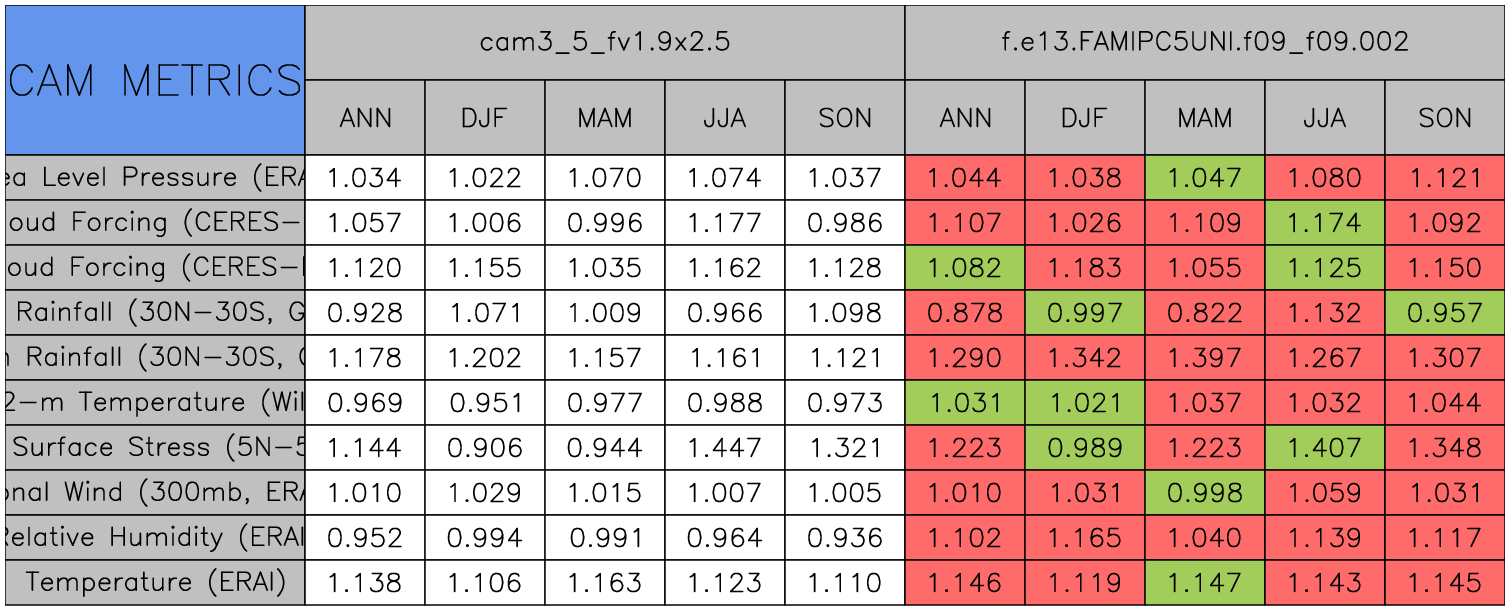The width and height of the screenshot is (1510, 611).
Task: Click the white cell showing 1.447
Action: tap(724, 448)
